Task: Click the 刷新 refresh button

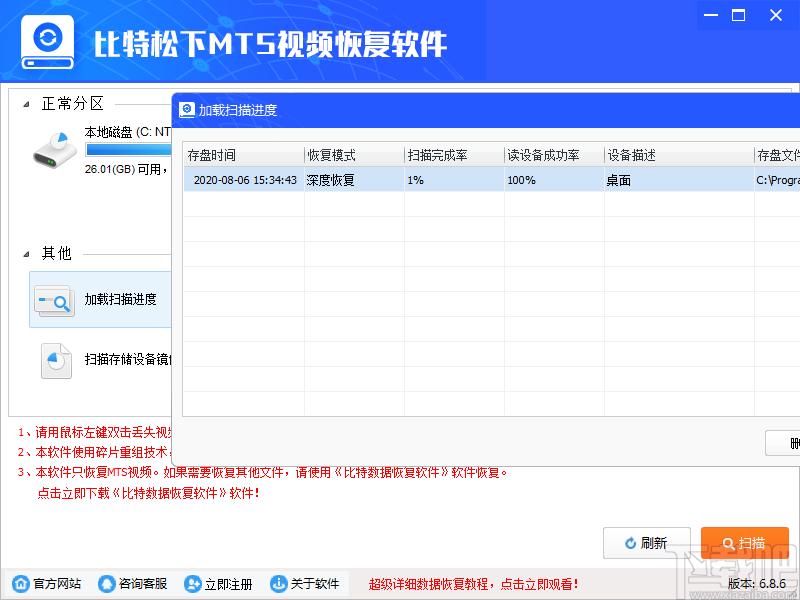Action: (646, 543)
